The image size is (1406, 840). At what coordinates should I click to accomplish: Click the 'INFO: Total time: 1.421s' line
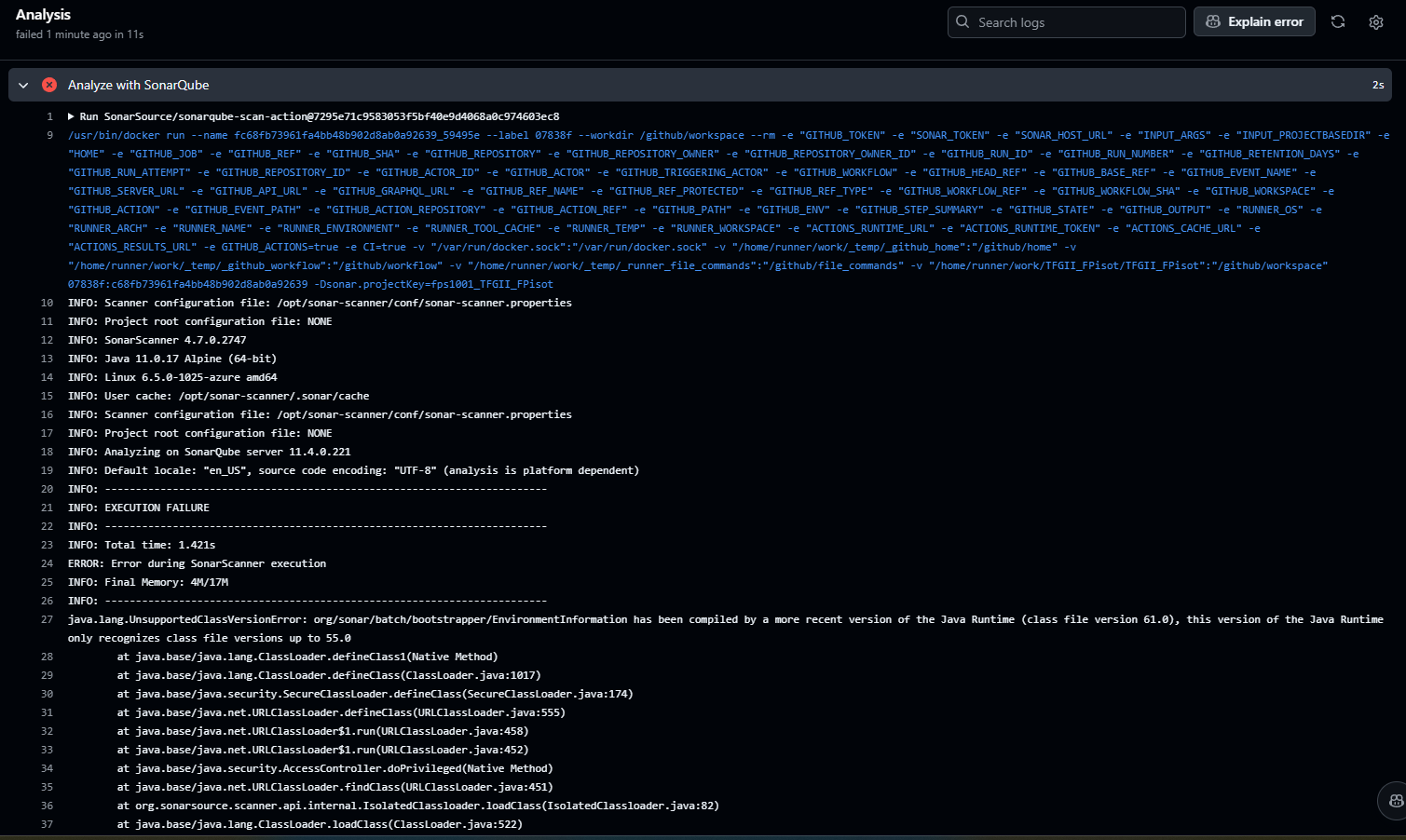point(142,545)
